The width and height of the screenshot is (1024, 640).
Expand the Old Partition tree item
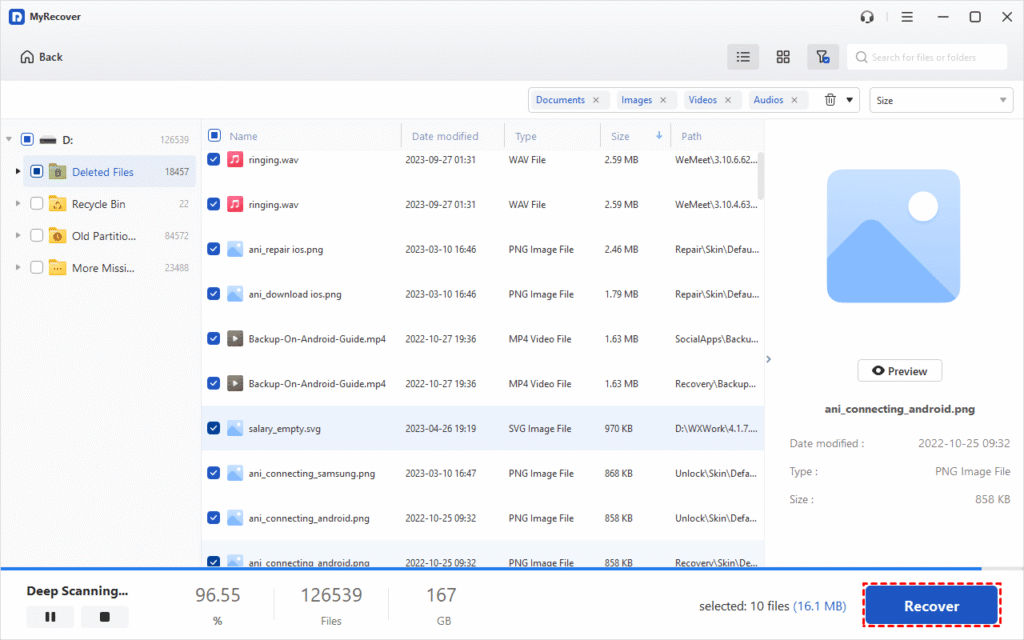pos(16,235)
